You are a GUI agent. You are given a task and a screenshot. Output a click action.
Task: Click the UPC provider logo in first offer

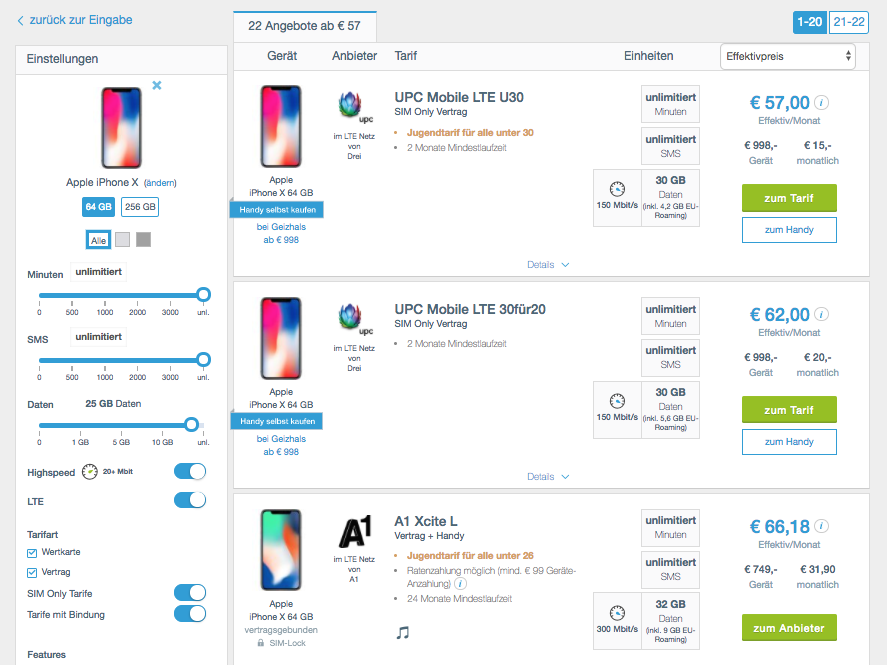pyautogui.click(x=353, y=107)
